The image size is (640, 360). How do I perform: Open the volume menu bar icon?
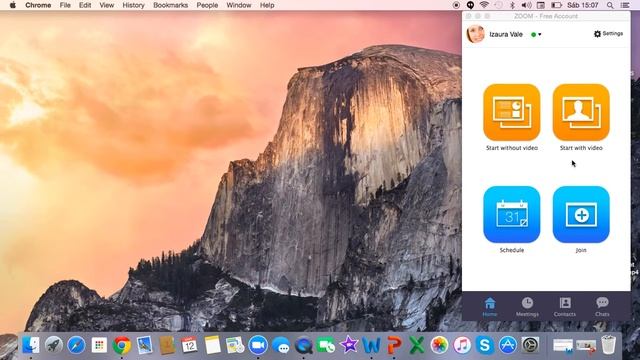[x=527, y=5]
